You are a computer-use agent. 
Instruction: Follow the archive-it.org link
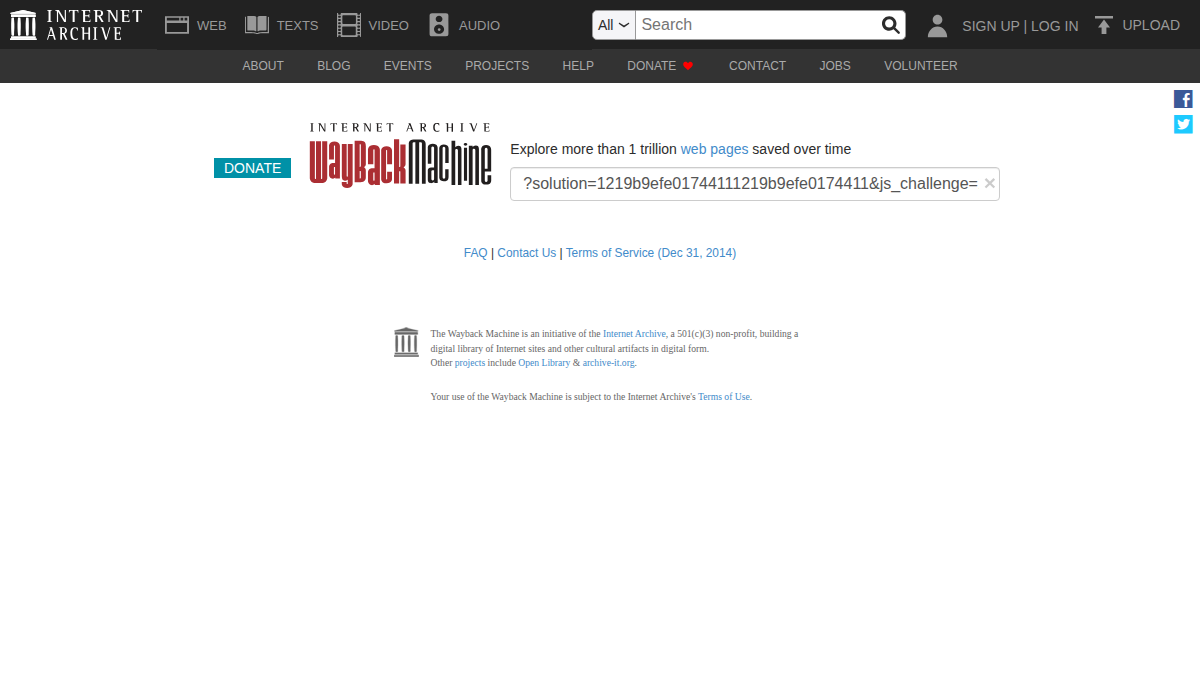(608, 363)
